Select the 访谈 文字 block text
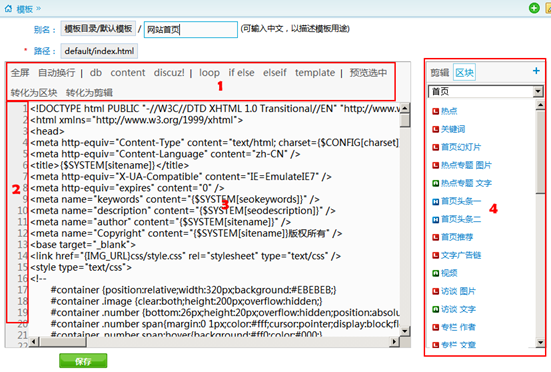The height and width of the screenshot is (372, 551). pos(458,309)
